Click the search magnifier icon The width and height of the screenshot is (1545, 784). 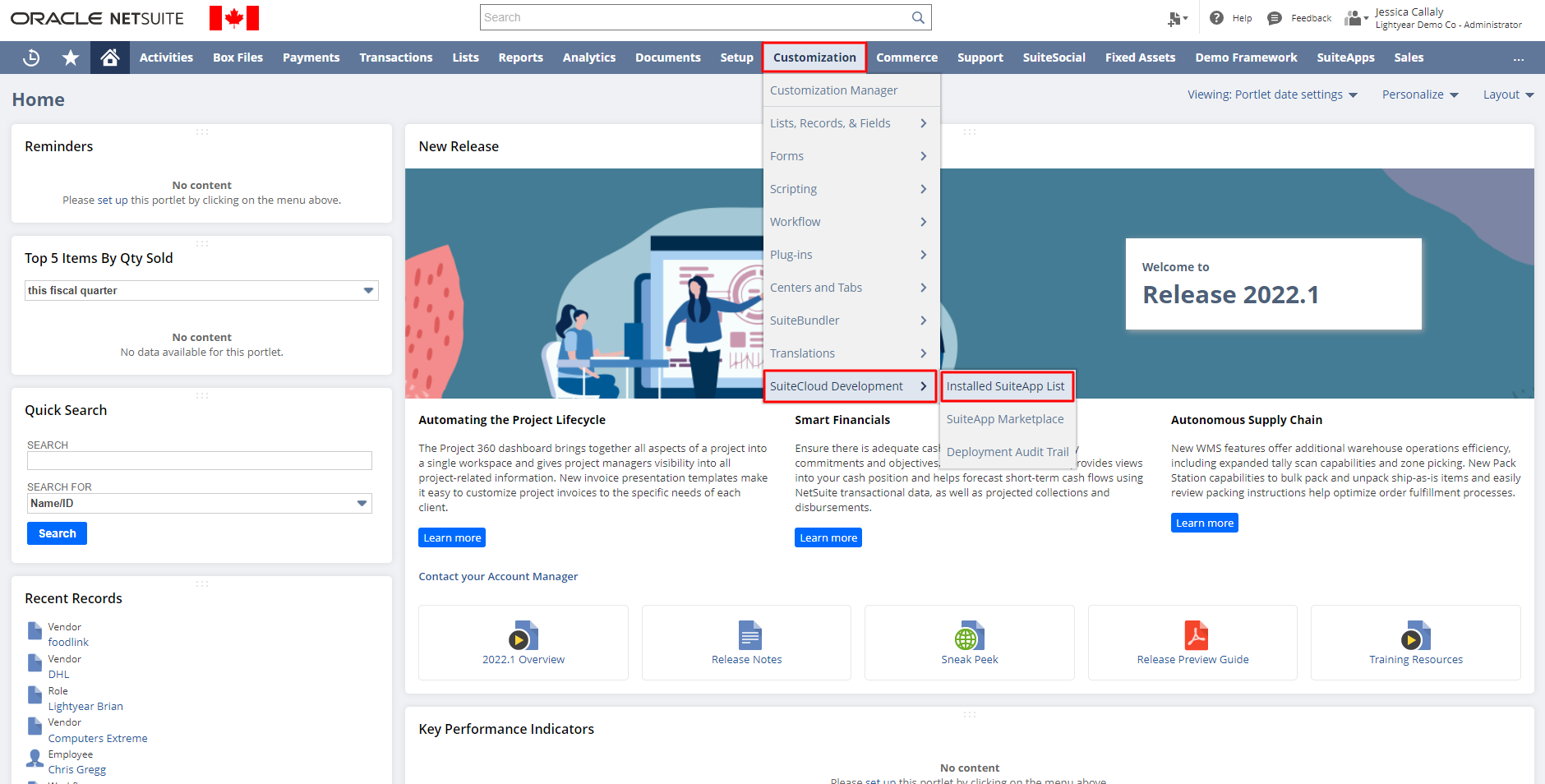click(918, 17)
